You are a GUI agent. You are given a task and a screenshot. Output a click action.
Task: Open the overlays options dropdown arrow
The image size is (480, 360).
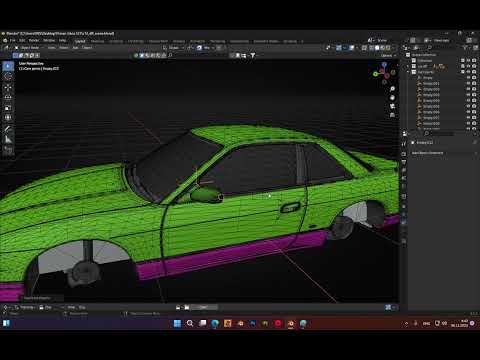(x=357, y=48)
